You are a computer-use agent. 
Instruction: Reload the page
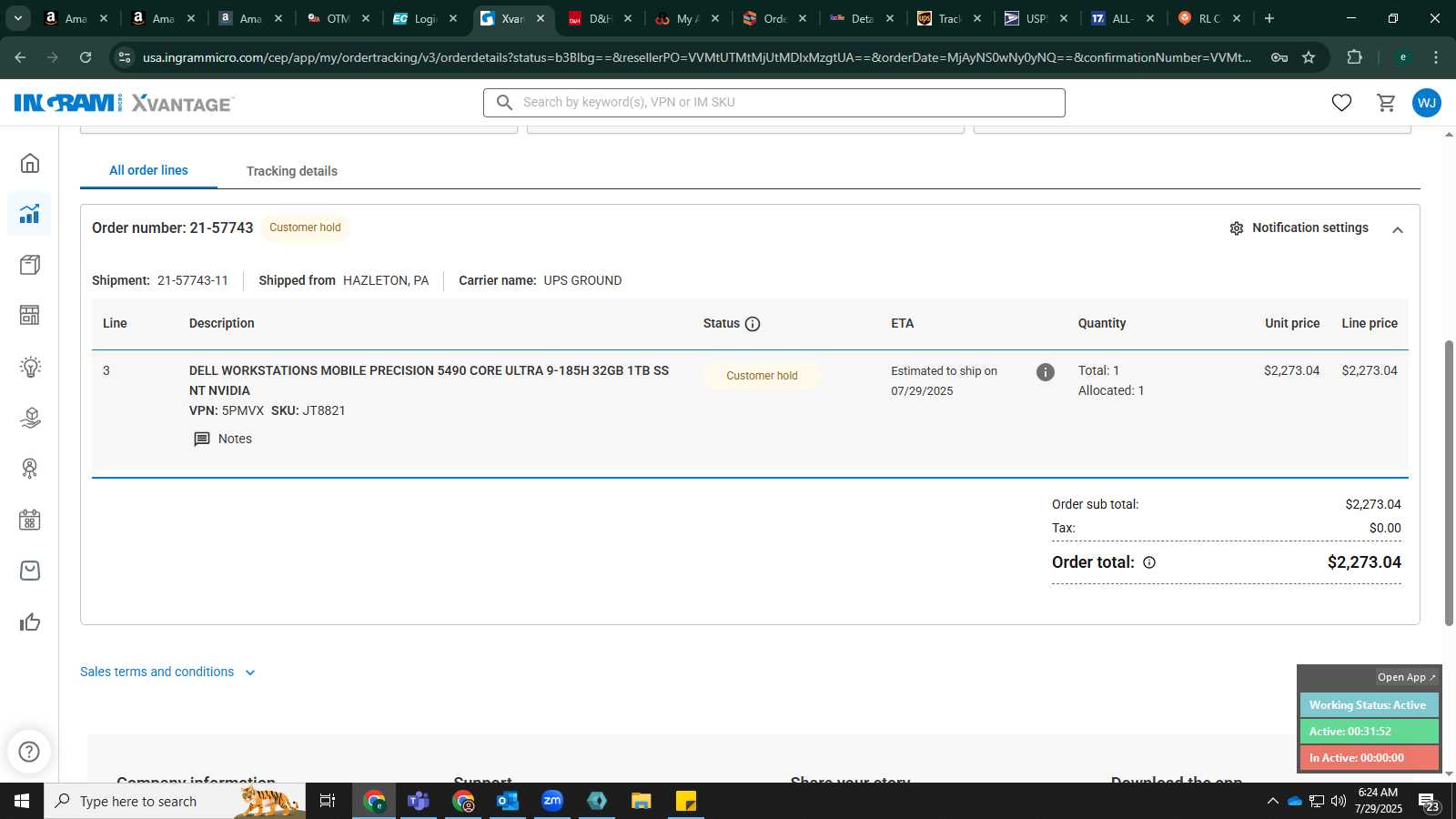(86, 57)
